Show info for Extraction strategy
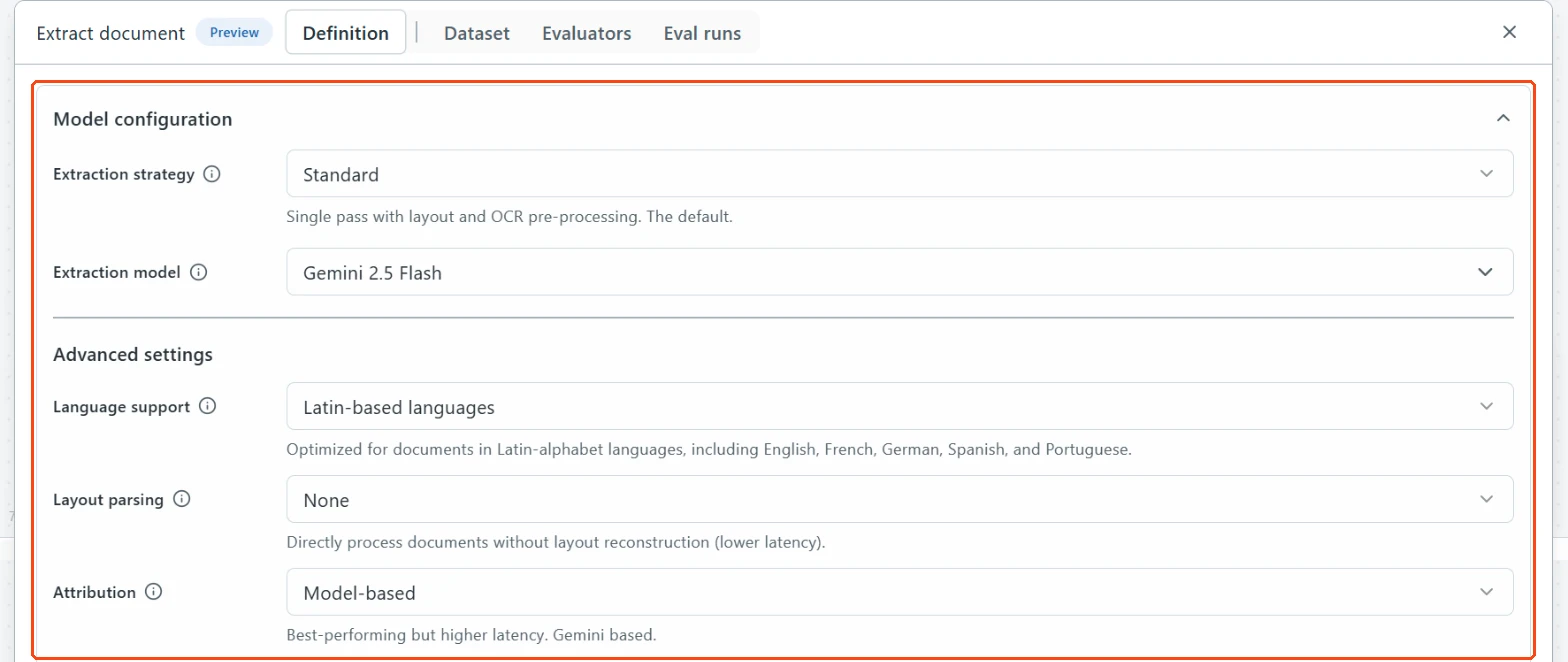 click(x=211, y=174)
